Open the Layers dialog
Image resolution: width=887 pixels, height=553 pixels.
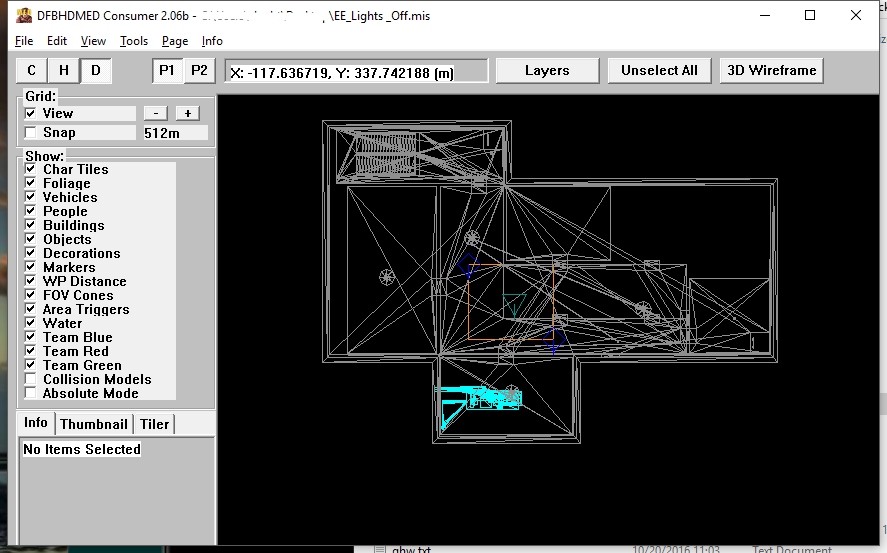547,71
